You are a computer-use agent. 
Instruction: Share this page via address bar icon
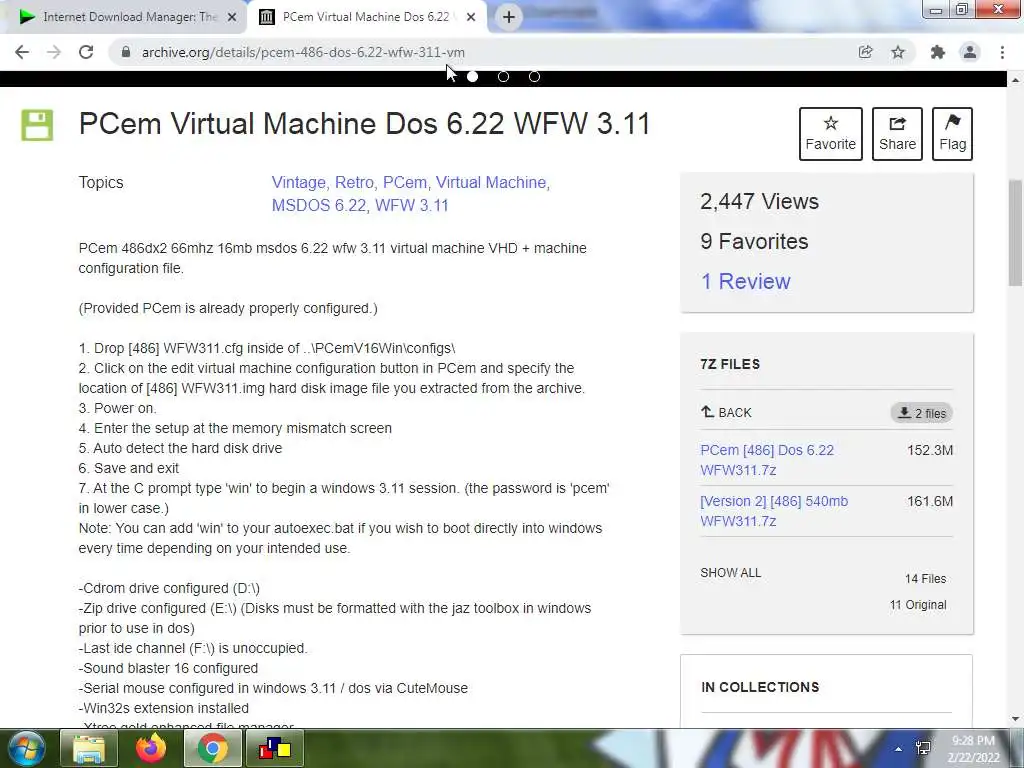(865, 52)
